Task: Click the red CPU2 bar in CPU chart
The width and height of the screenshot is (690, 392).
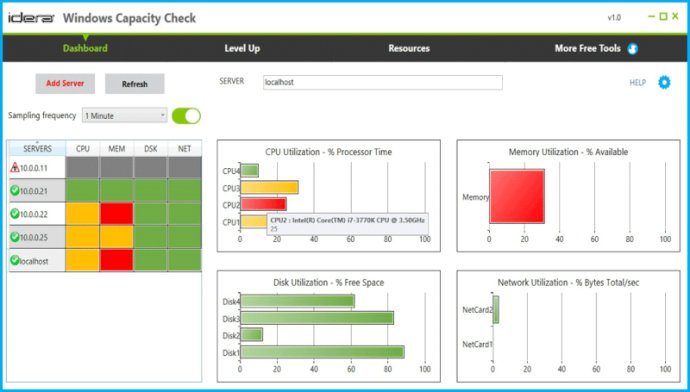Action: 263,204
